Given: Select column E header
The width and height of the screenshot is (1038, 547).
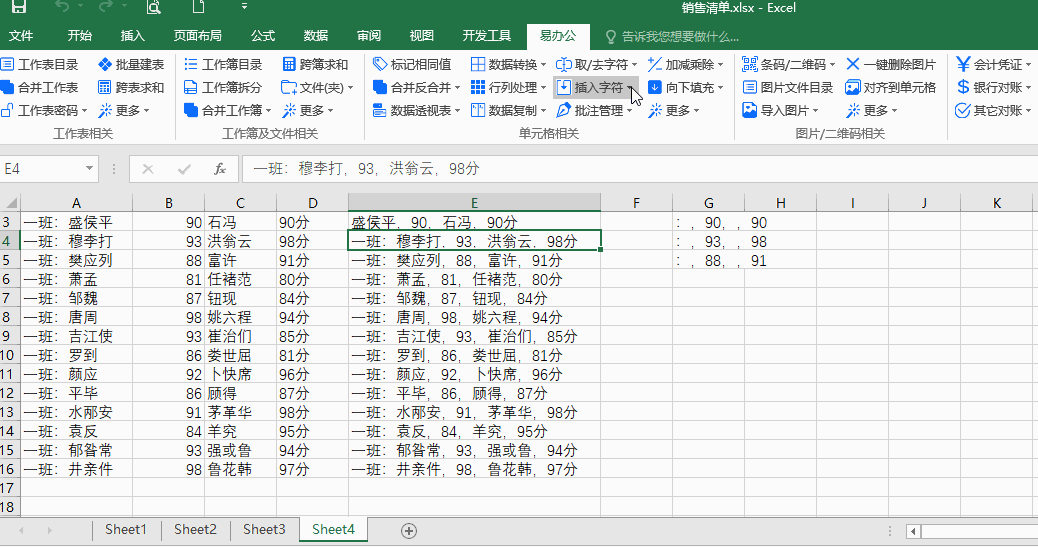Looking at the screenshot, I should [x=474, y=203].
